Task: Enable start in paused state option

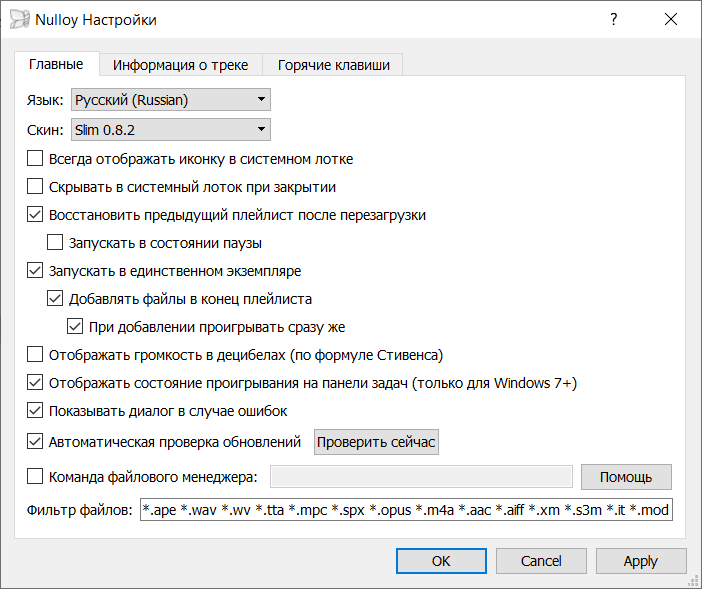Action: pyautogui.click(x=55, y=242)
